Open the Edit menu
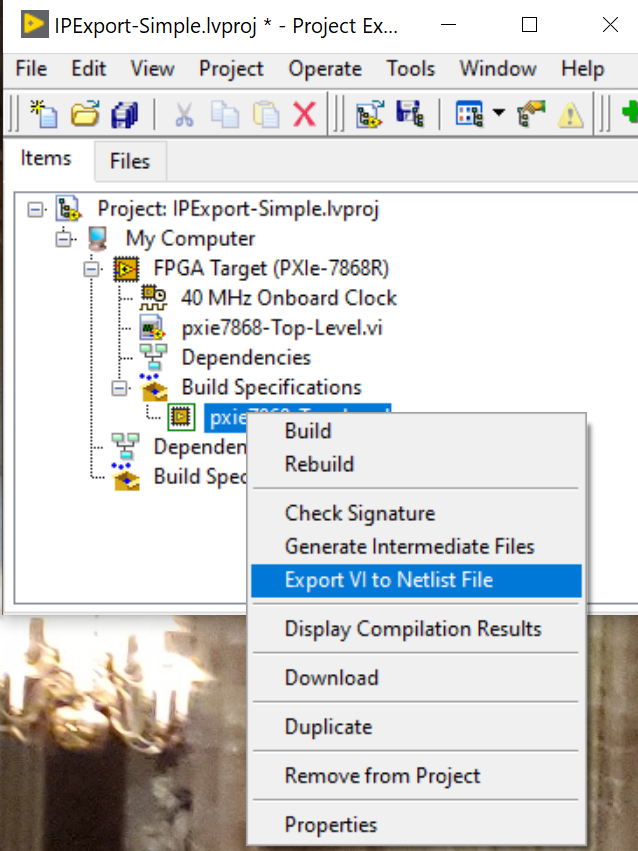This screenshot has width=638, height=851. point(88,69)
